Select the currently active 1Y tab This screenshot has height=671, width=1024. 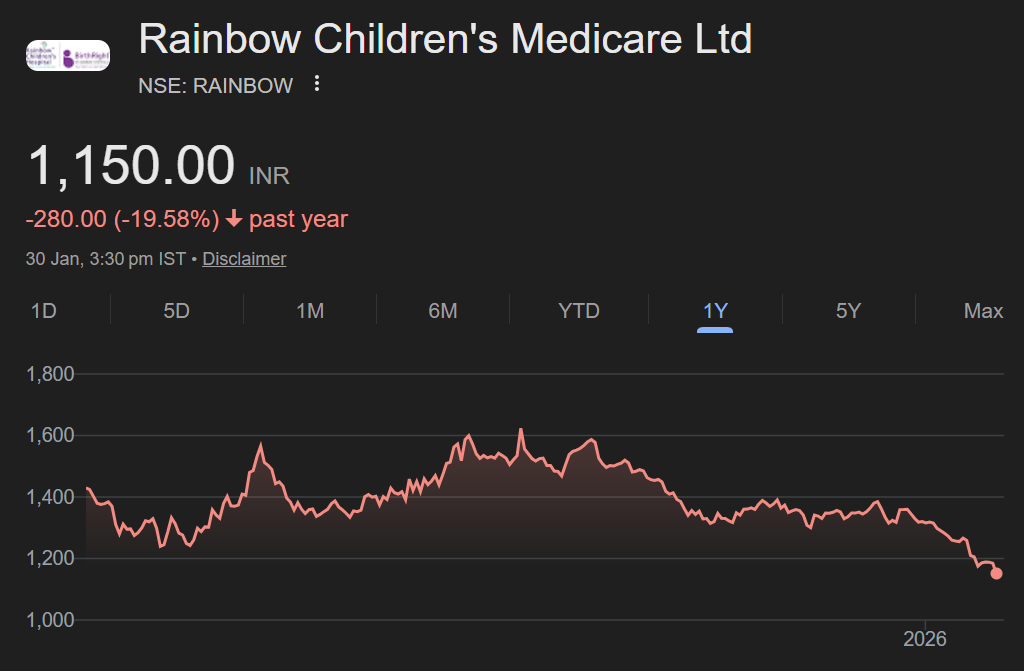714,311
